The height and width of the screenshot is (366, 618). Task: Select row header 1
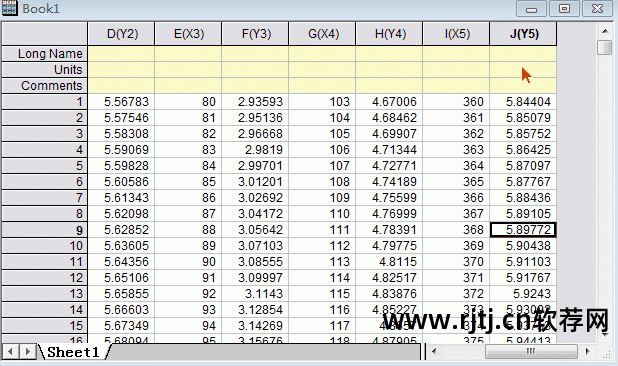45,102
